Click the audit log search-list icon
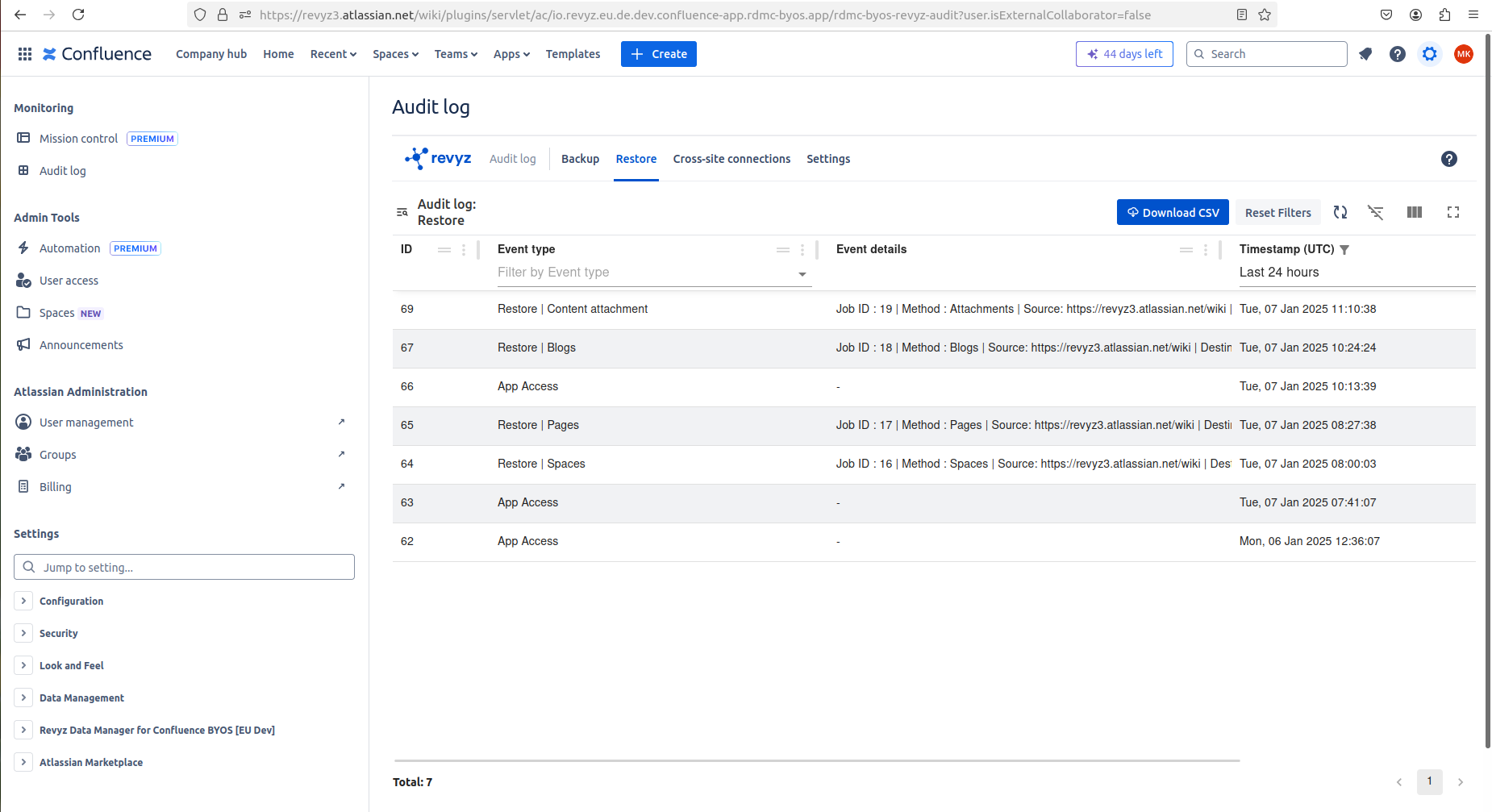The width and height of the screenshot is (1492, 812). tap(402, 212)
